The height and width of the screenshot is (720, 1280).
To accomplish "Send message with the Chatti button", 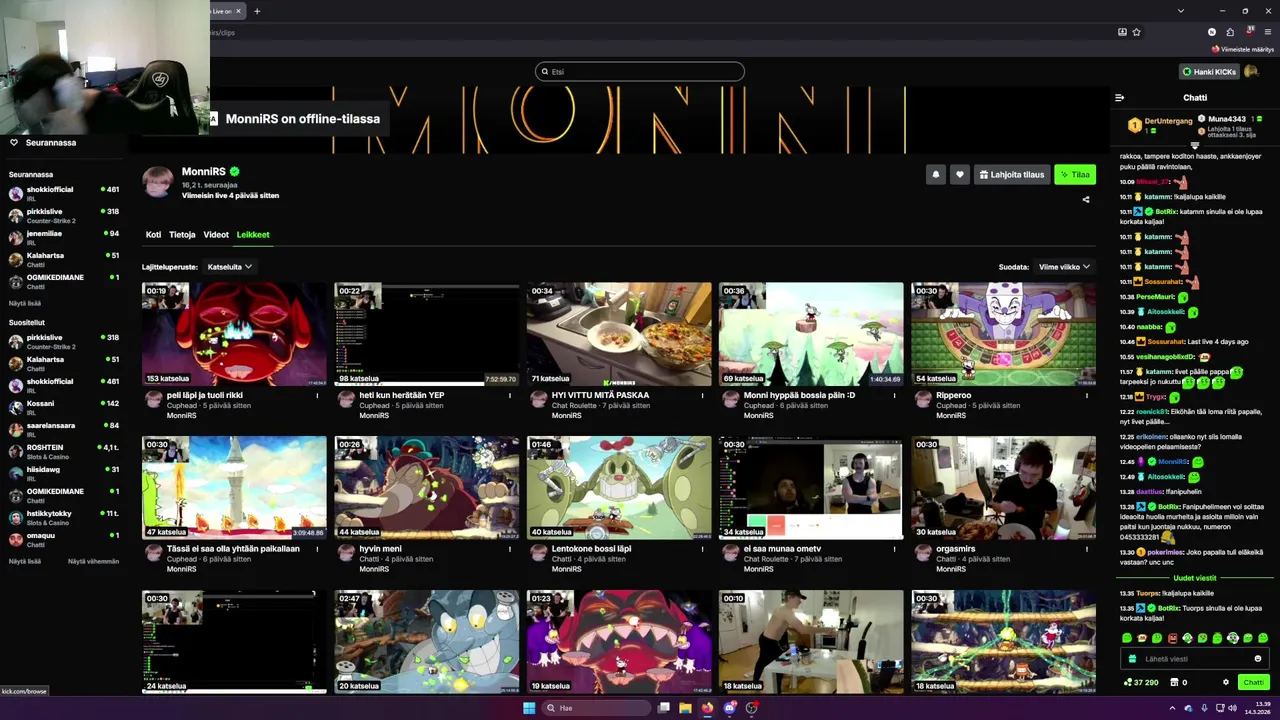I will click(x=1253, y=682).
